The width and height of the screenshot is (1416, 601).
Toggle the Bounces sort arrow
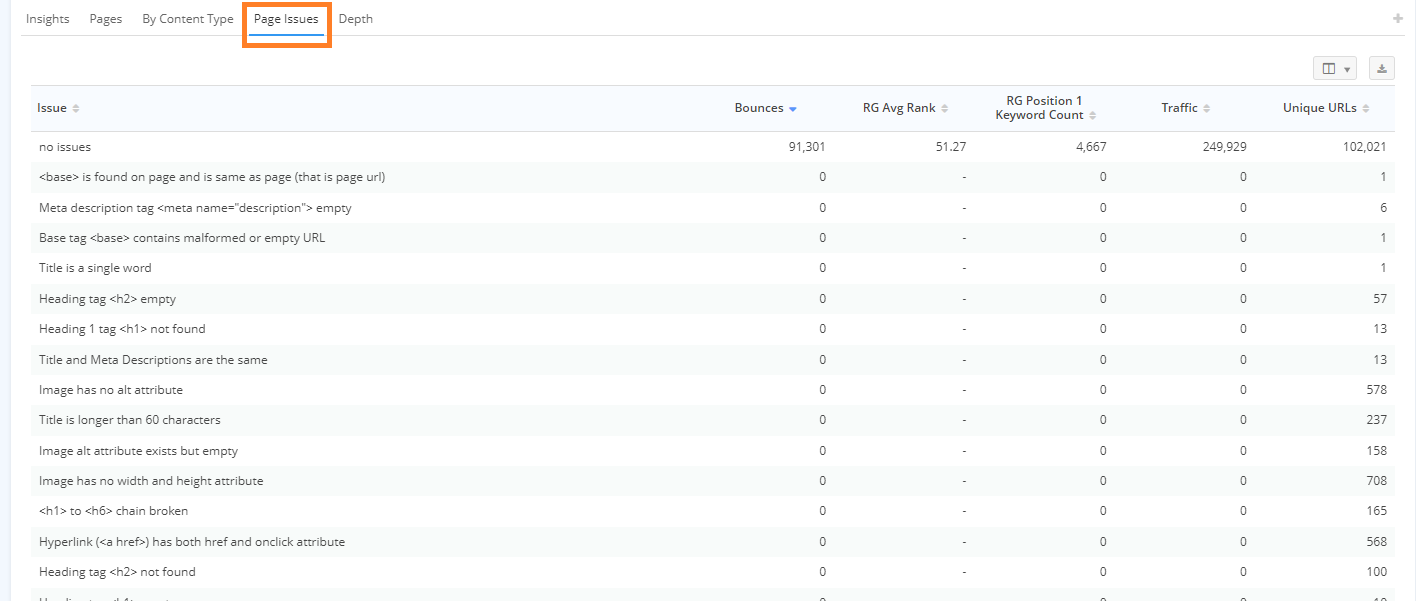(x=792, y=109)
